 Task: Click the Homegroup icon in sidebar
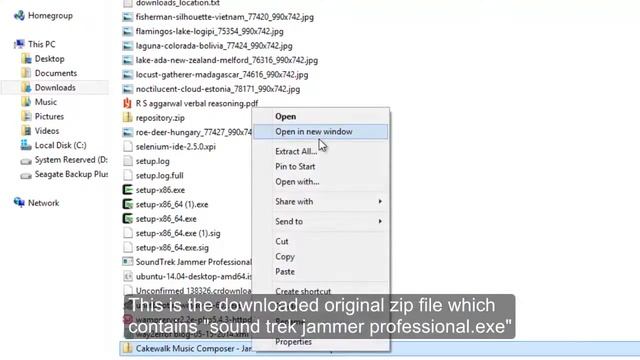(x=19, y=16)
